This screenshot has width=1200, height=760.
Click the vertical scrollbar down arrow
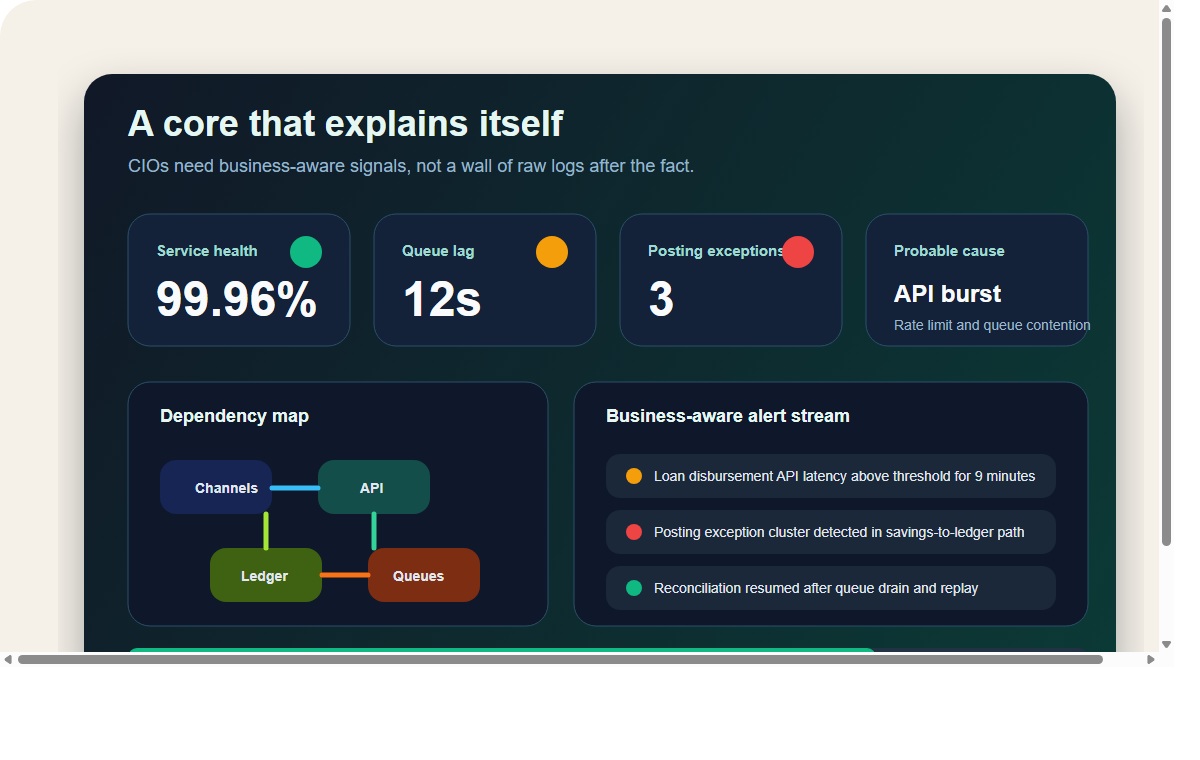1165,645
